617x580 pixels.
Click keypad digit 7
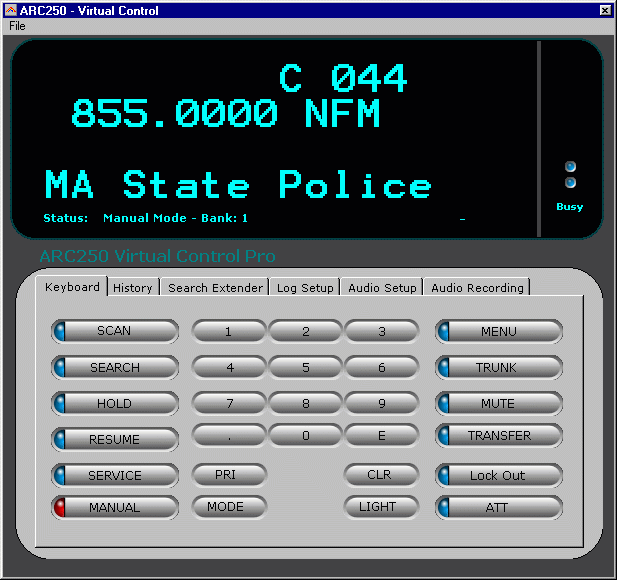pyautogui.click(x=229, y=403)
